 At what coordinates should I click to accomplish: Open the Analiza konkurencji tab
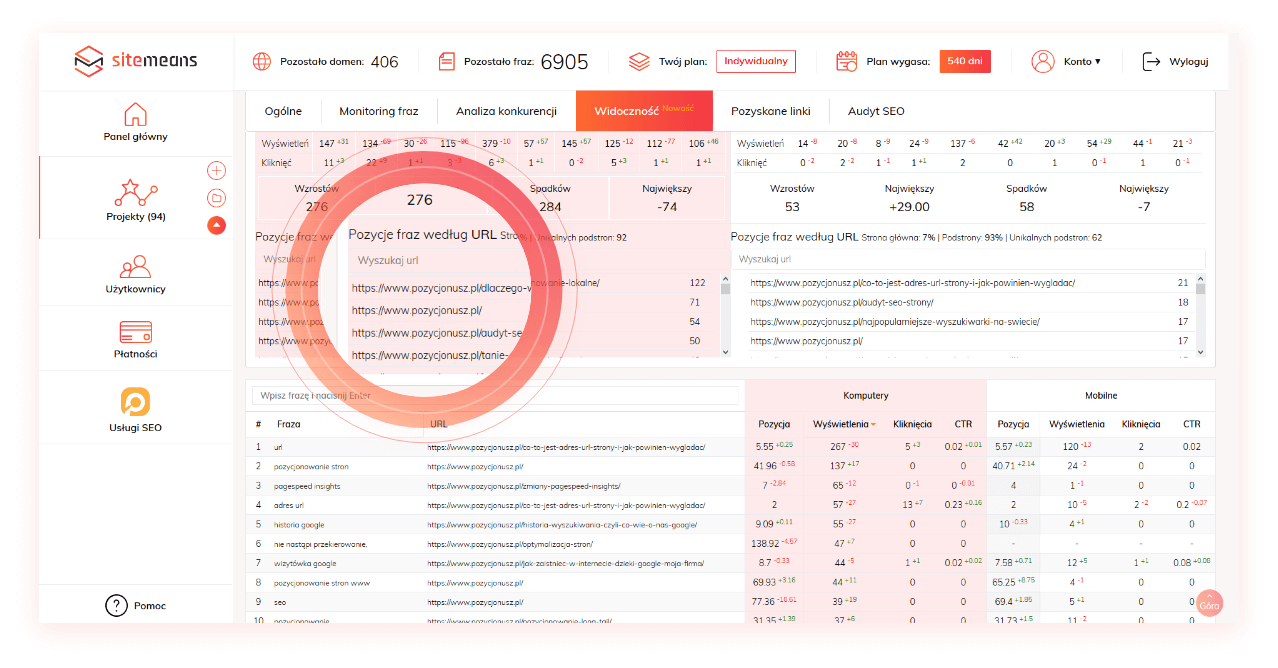(x=506, y=111)
